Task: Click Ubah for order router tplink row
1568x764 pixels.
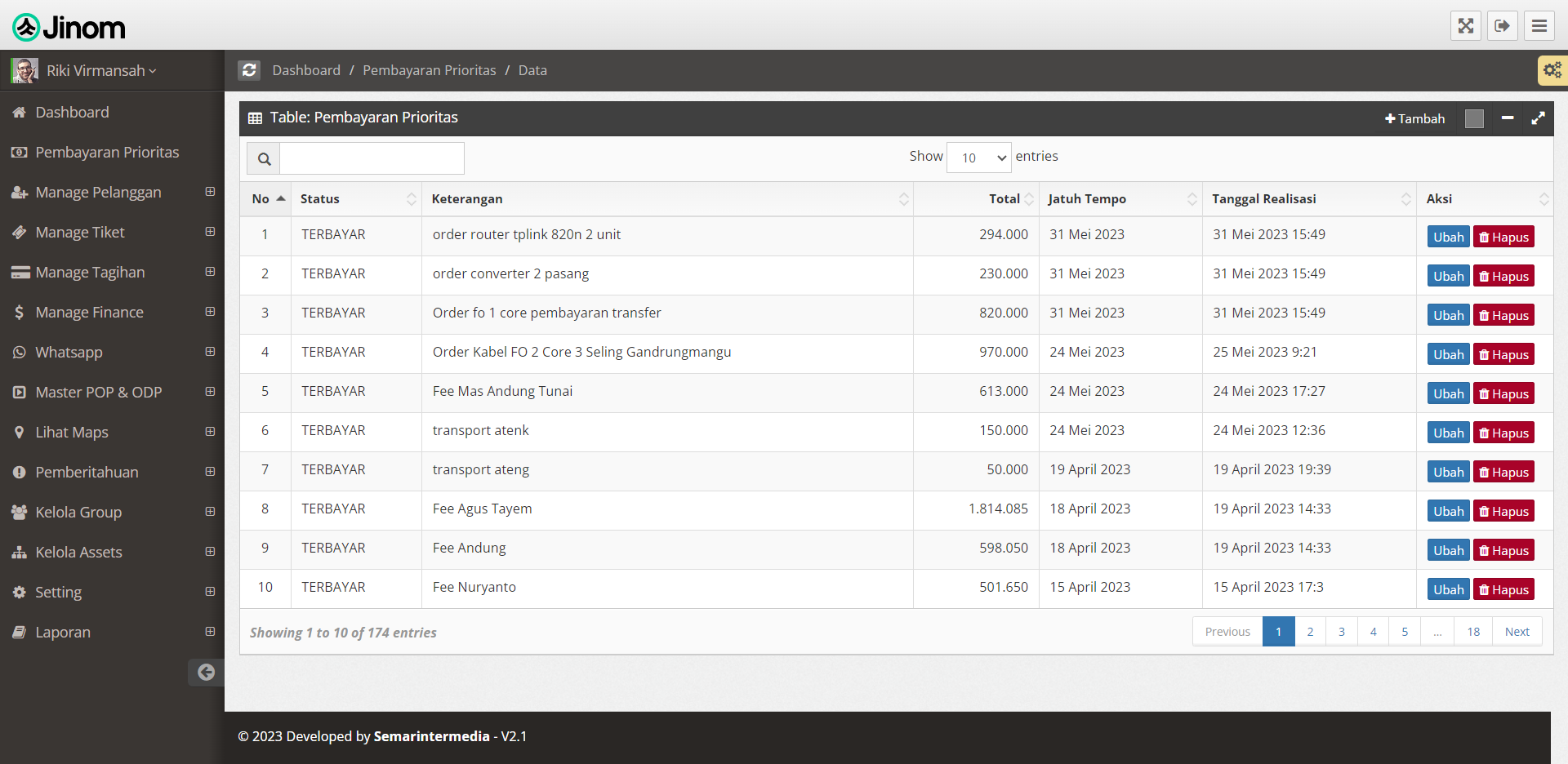Action: pos(1448,237)
